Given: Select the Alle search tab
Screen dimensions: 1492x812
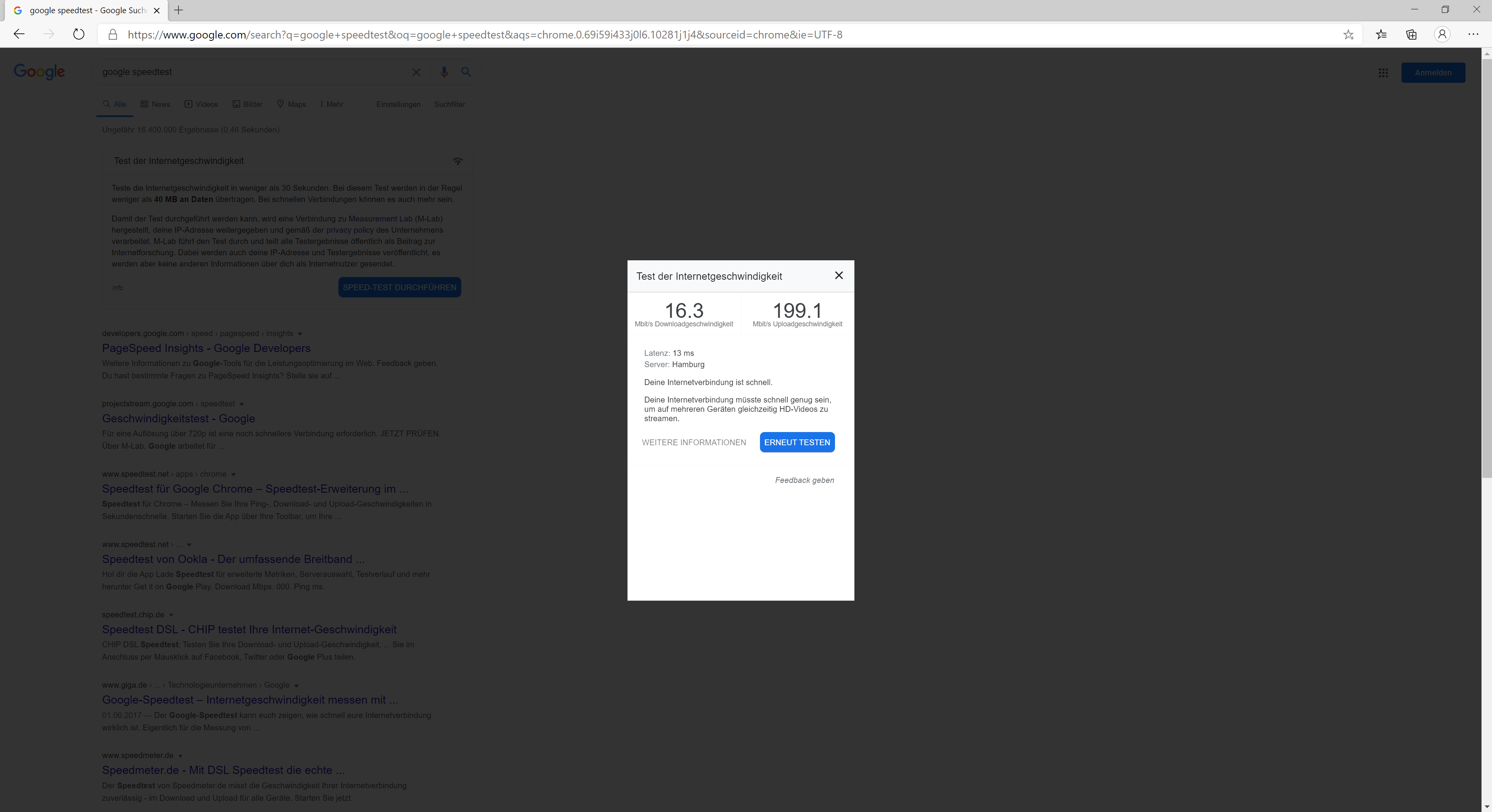Looking at the screenshot, I should coord(114,104).
